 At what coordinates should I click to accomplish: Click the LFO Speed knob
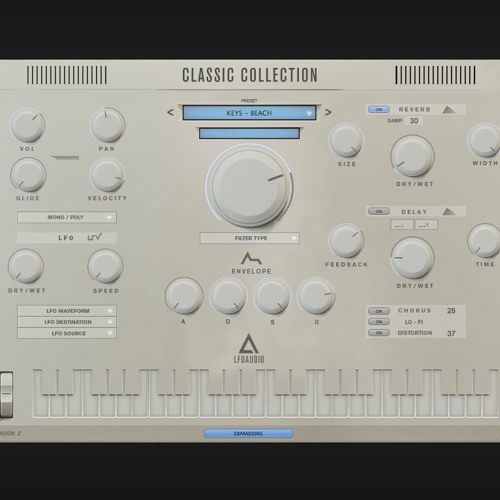pos(105,266)
